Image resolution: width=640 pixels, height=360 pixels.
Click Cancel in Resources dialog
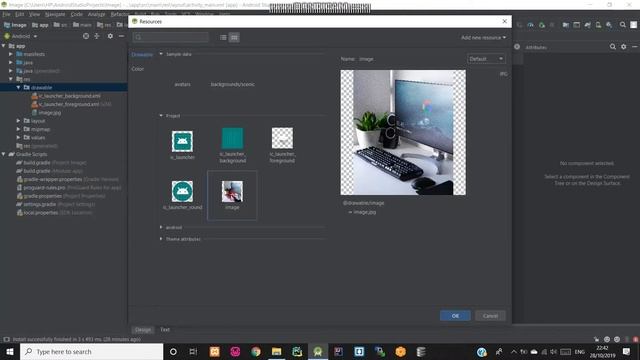(490, 316)
